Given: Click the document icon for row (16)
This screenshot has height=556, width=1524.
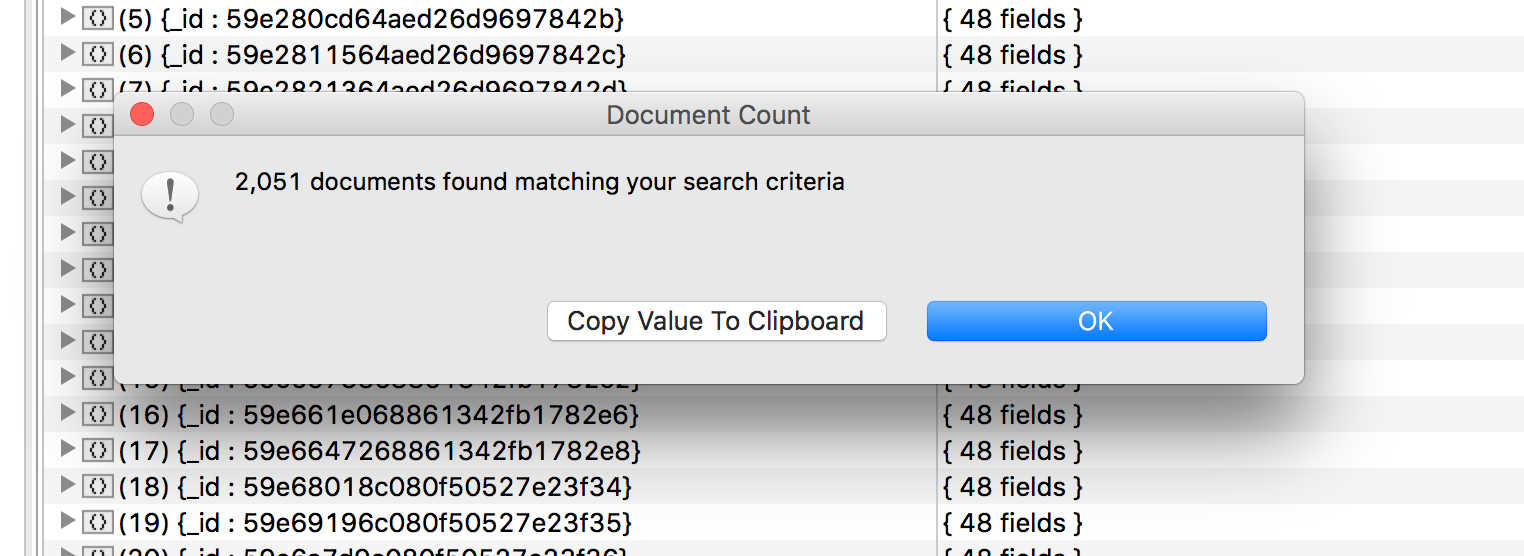Looking at the screenshot, I should coord(97,414).
